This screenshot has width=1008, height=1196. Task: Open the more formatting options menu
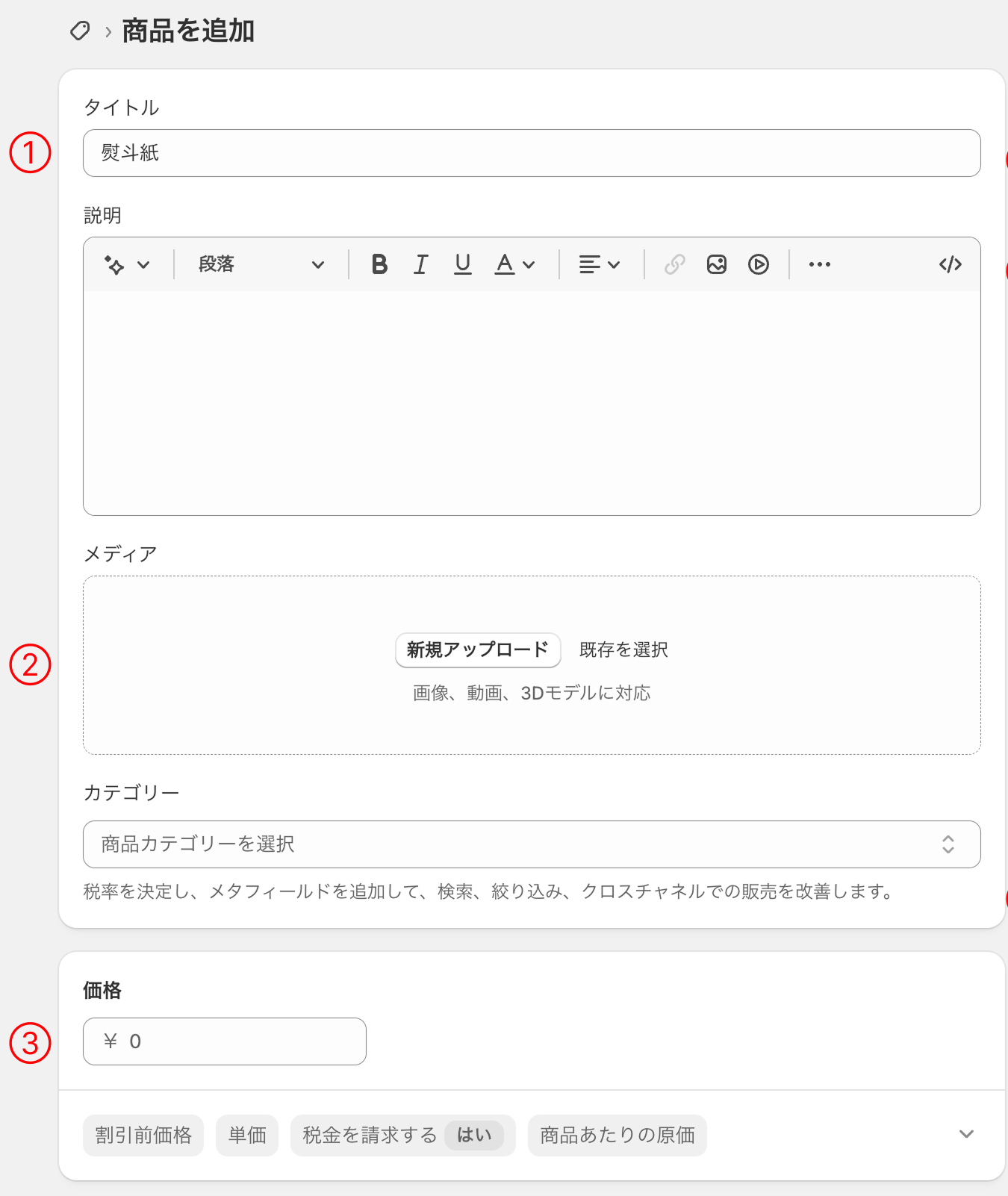(x=819, y=264)
